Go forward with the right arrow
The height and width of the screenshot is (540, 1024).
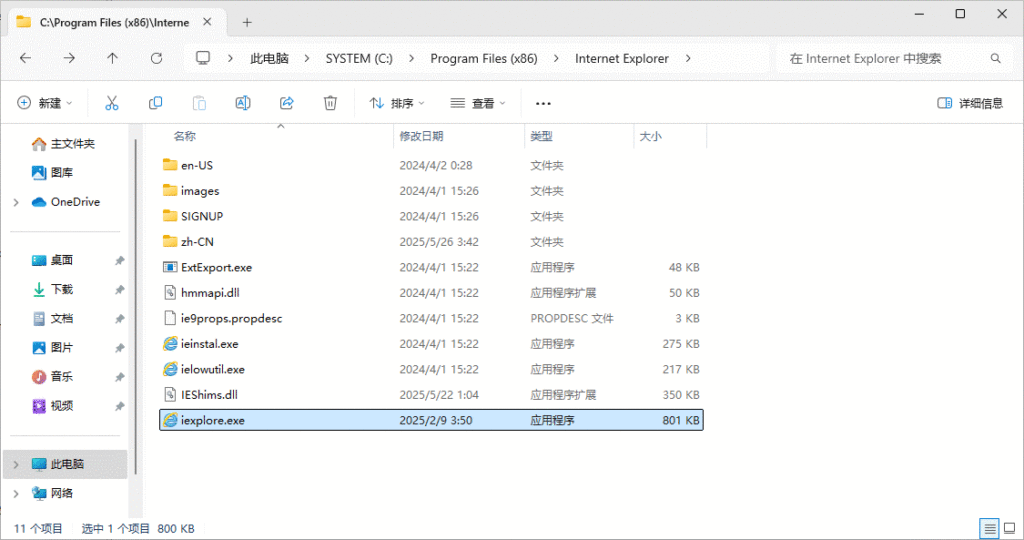click(69, 58)
